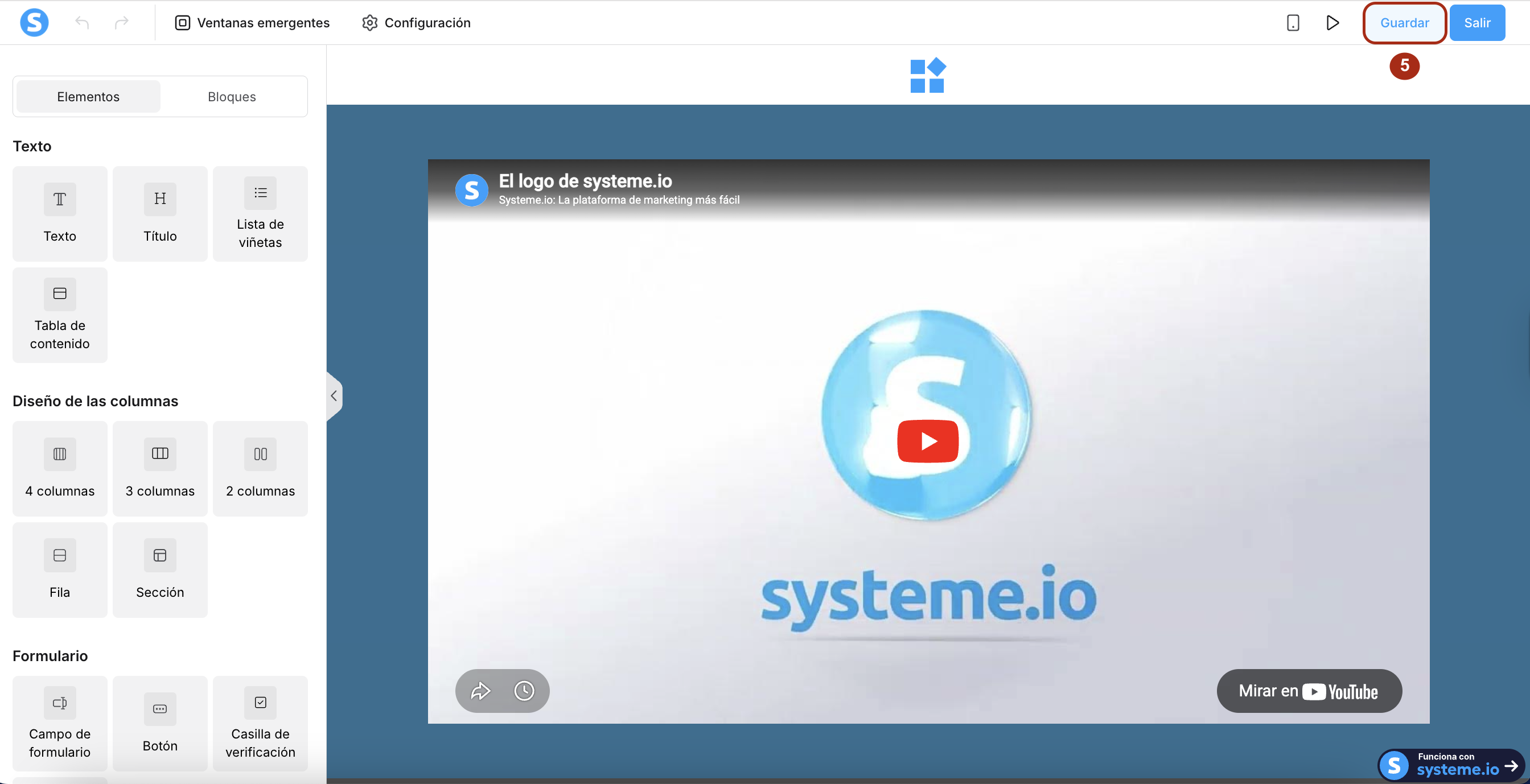Open Ventanas emergentes menu
1530x784 pixels.
[x=252, y=23]
